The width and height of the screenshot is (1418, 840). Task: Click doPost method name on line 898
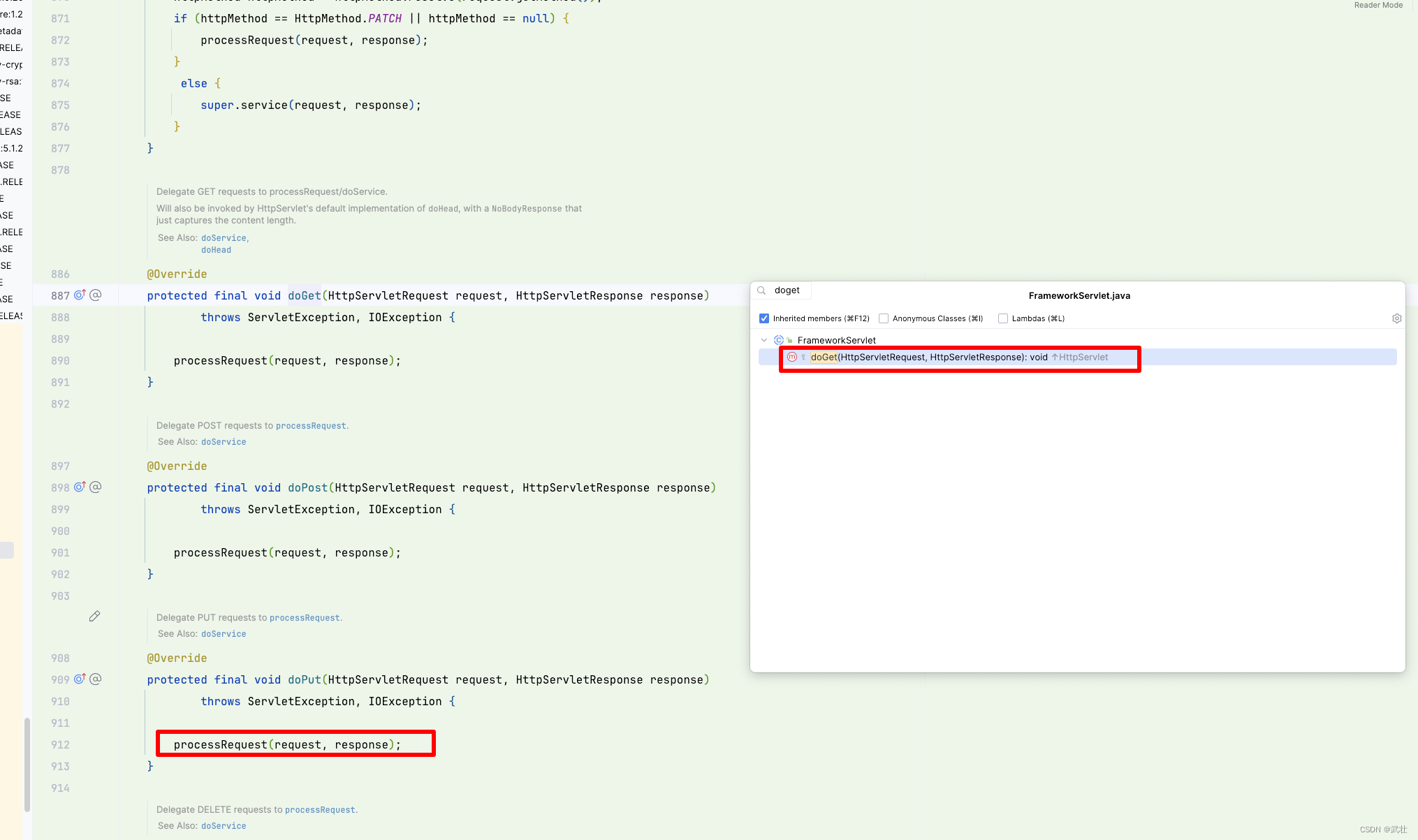coord(308,487)
